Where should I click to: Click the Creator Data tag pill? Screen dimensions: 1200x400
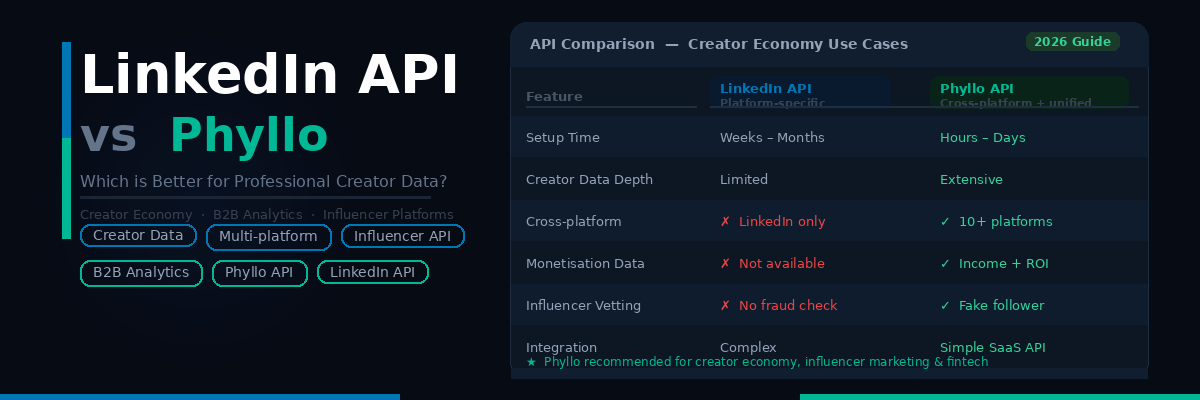tap(138, 236)
